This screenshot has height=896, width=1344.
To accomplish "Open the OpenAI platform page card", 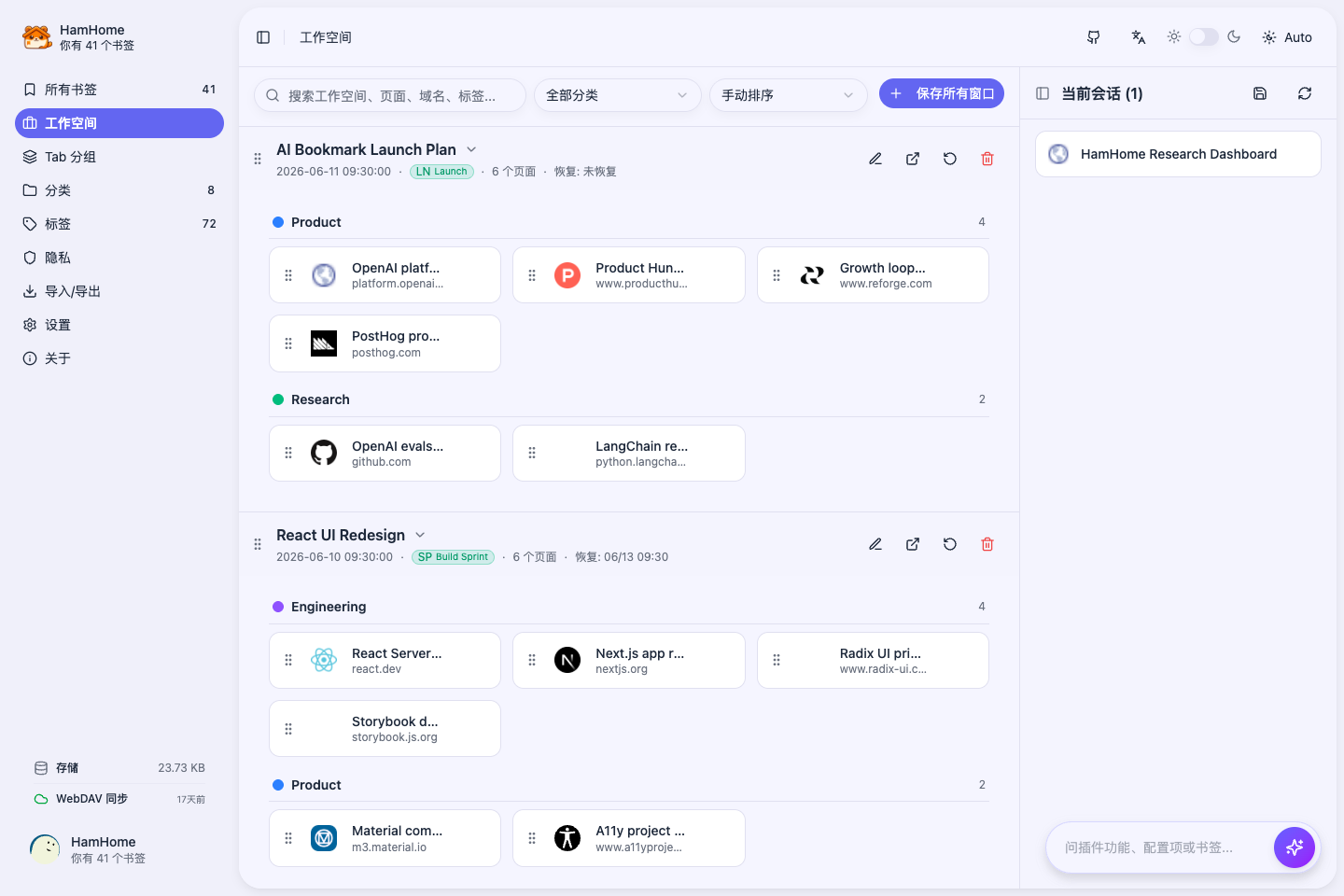I will pyautogui.click(x=385, y=275).
